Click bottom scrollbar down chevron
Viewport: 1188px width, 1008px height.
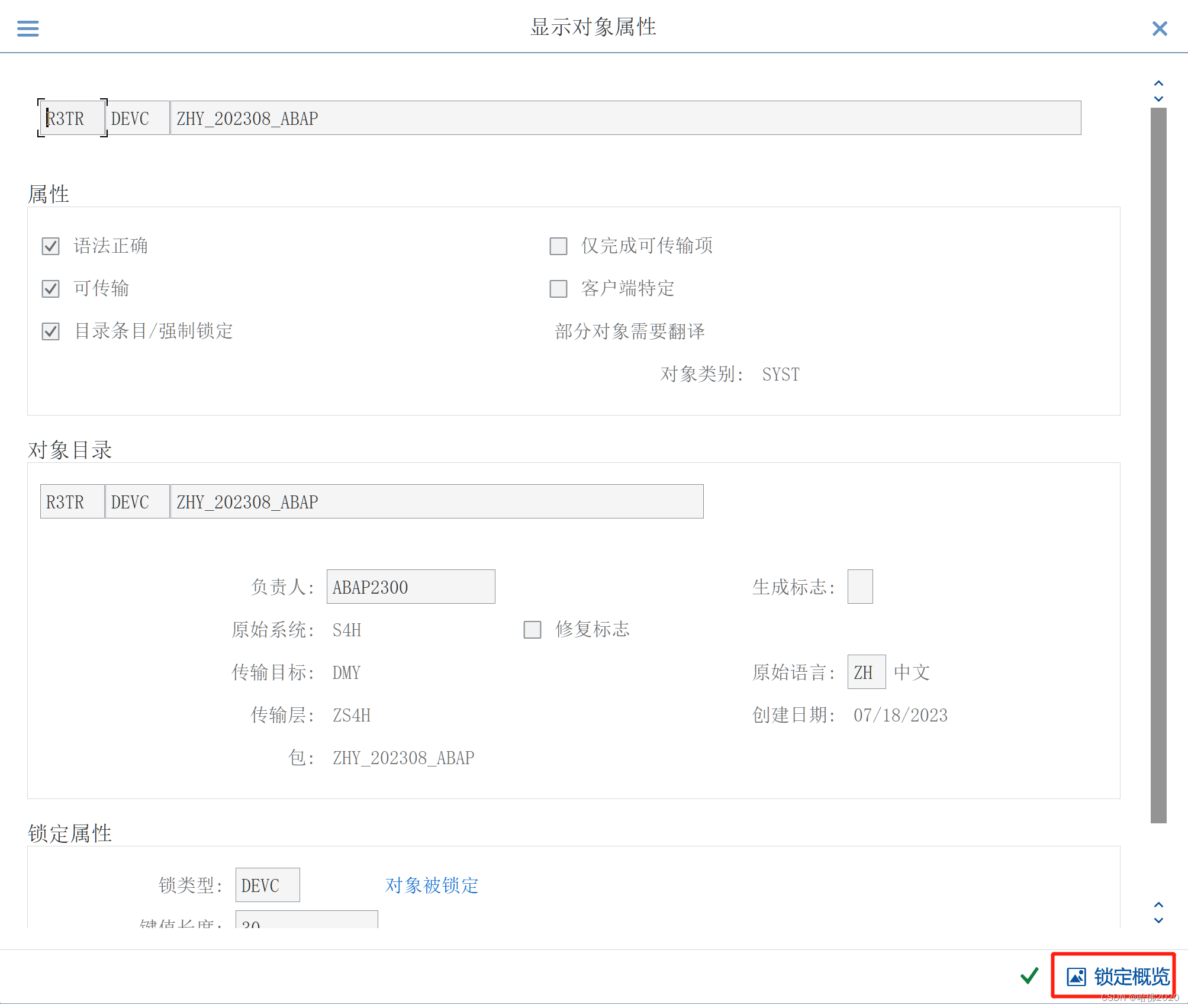1158,920
